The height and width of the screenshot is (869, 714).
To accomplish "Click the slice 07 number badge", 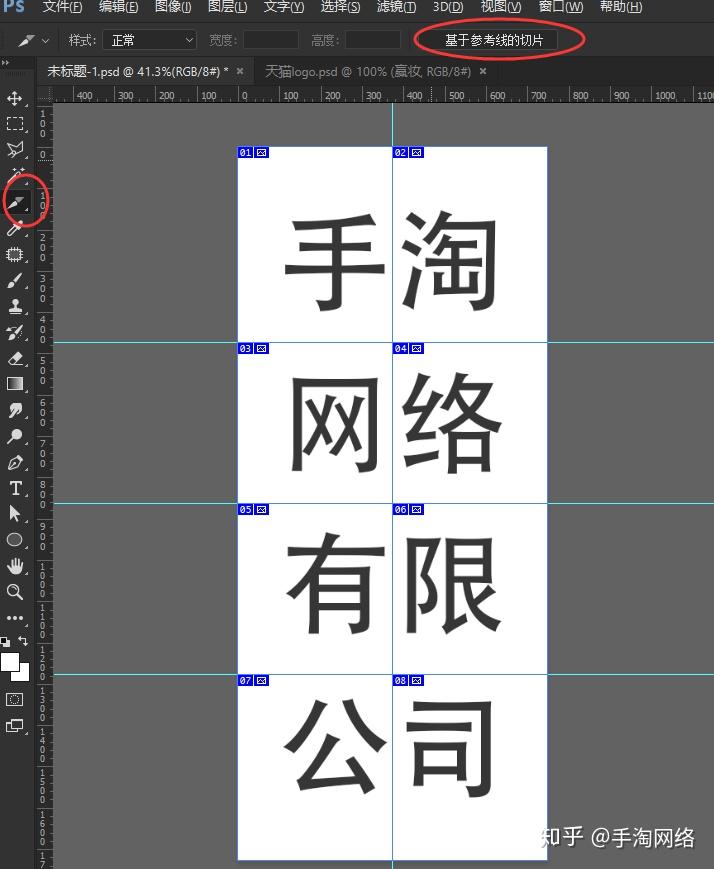I will point(246,680).
